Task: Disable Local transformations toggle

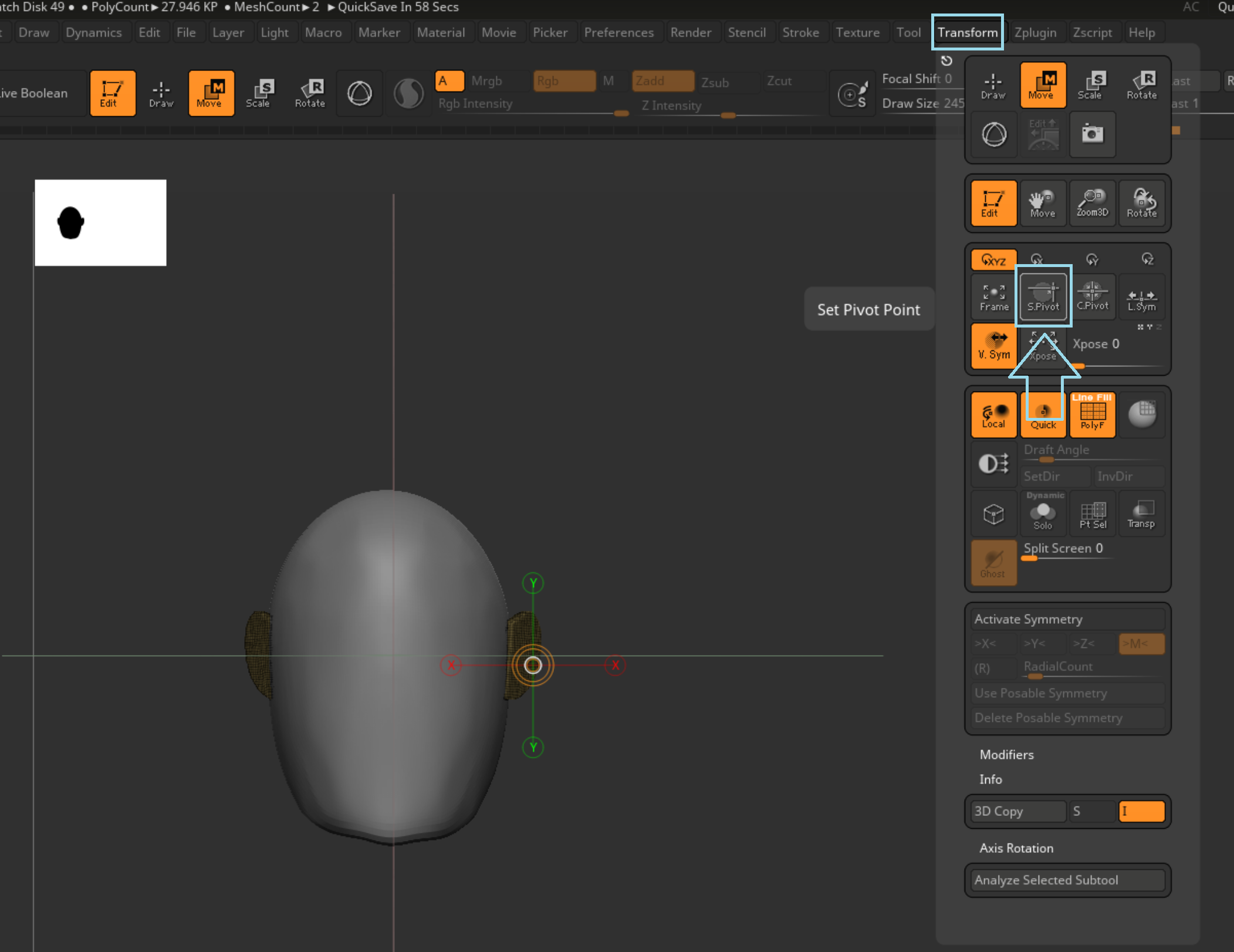Action: click(993, 415)
